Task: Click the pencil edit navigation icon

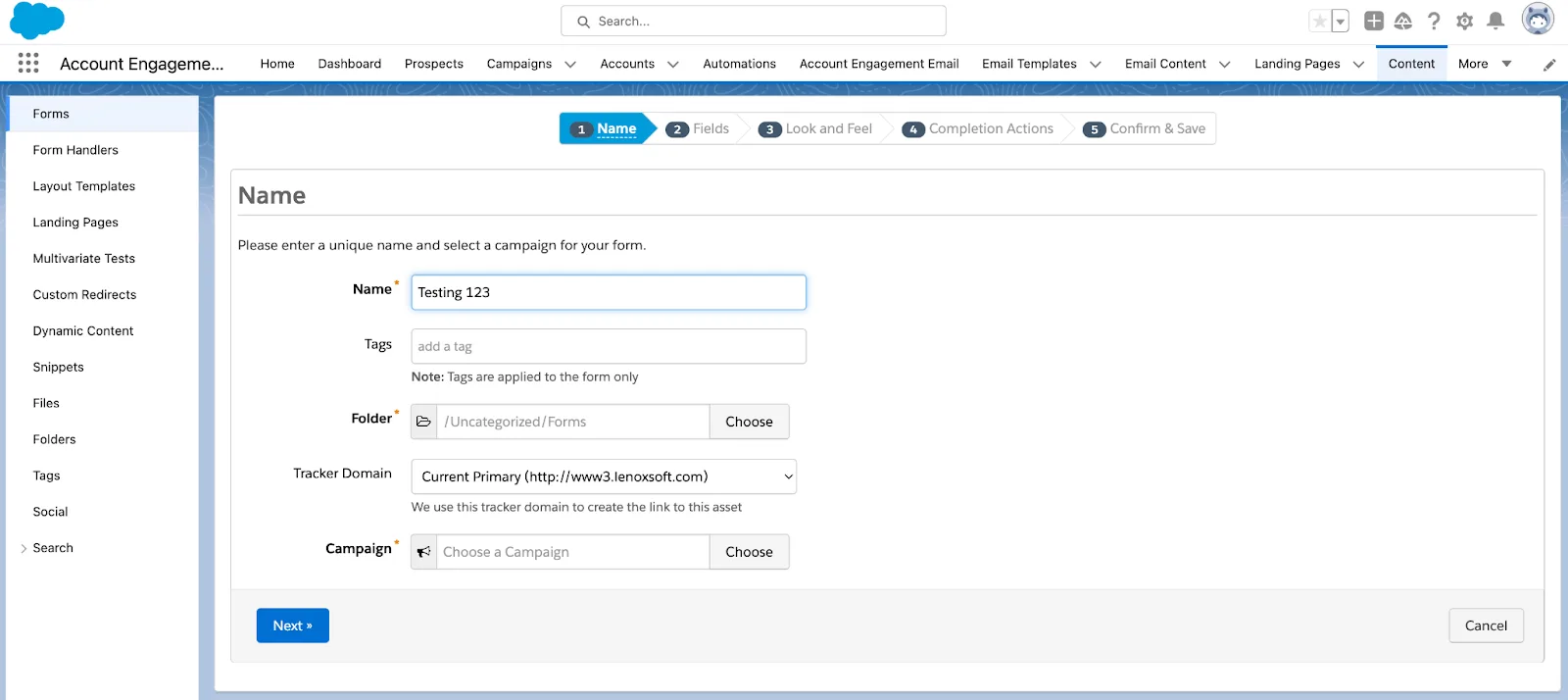Action: point(1549,65)
